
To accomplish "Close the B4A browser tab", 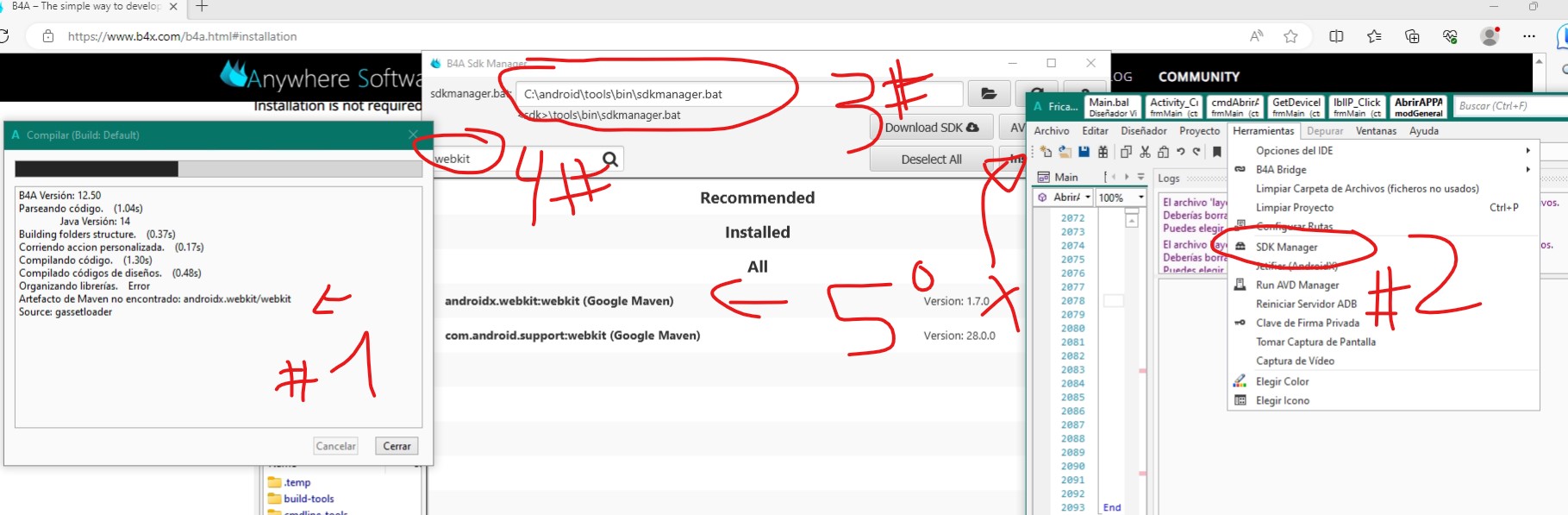I will [173, 6].
